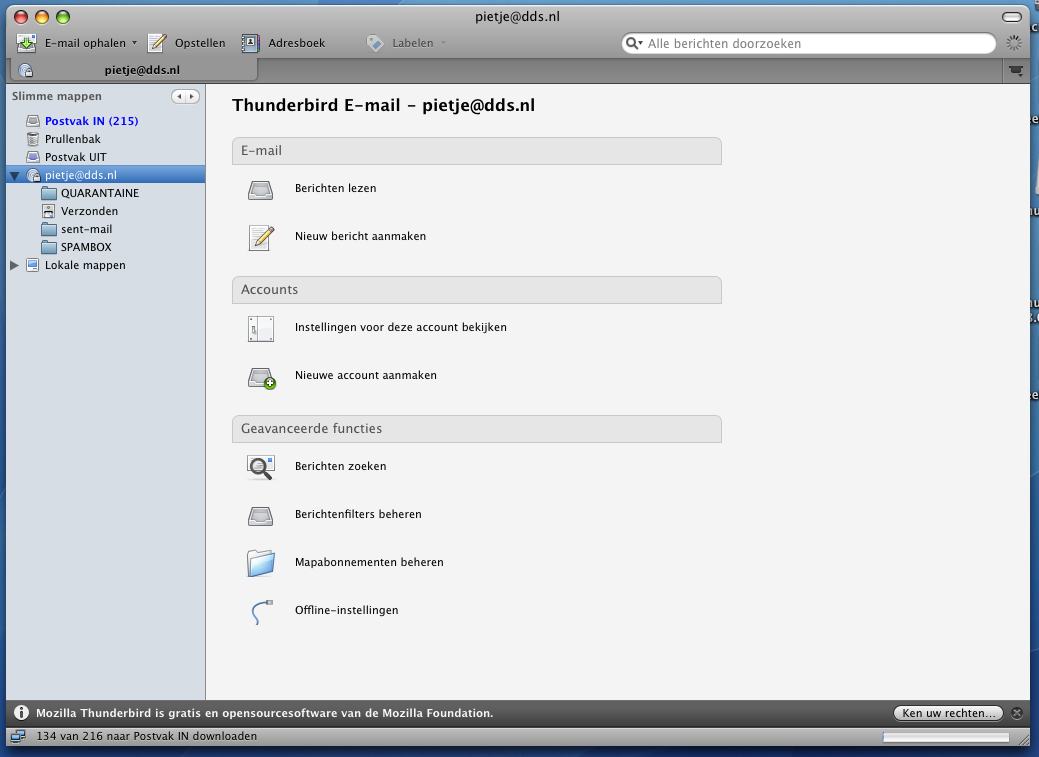This screenshot has width=1039, height=757.
Task: Click the E-mail ophalen download icon
Action: click(x=27, y=43)
